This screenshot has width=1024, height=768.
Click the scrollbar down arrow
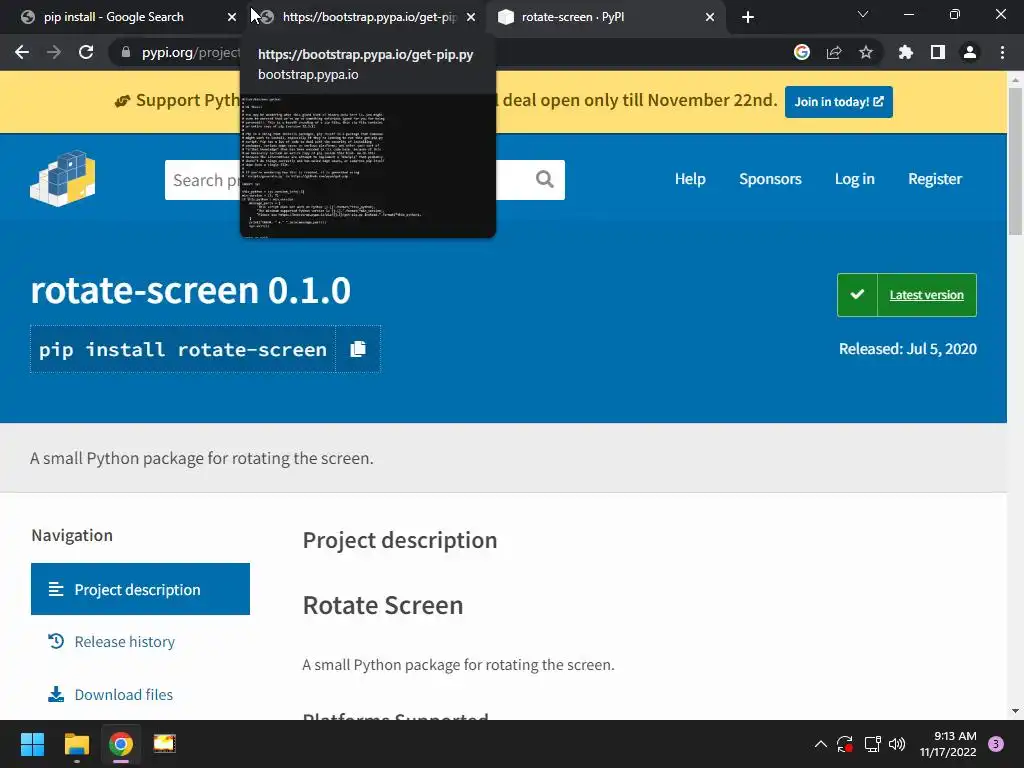1015,711
